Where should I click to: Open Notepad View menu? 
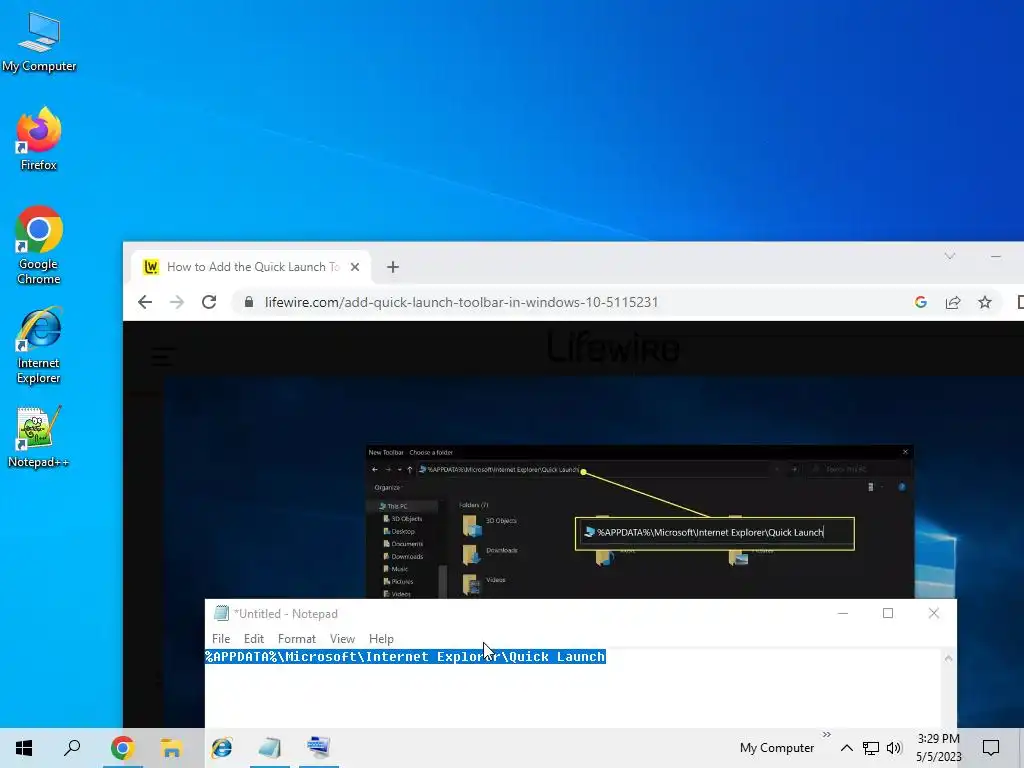[x=342, y=639]
